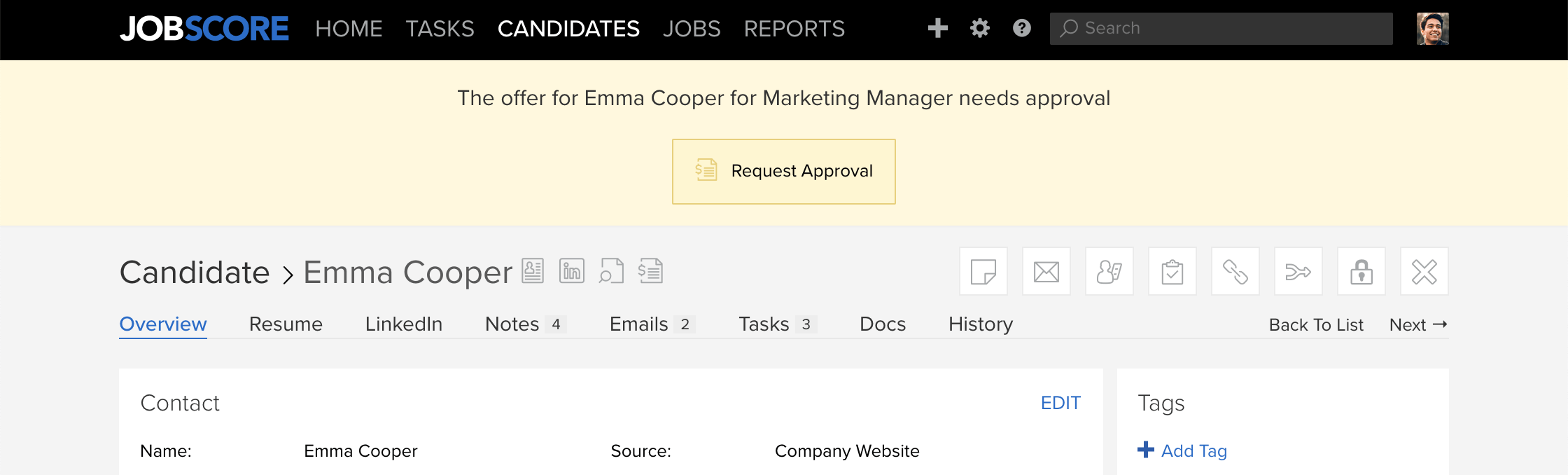This screenshot has height=475, width=1568.
Task: Open the Notes tab
Action: [526, 324]
